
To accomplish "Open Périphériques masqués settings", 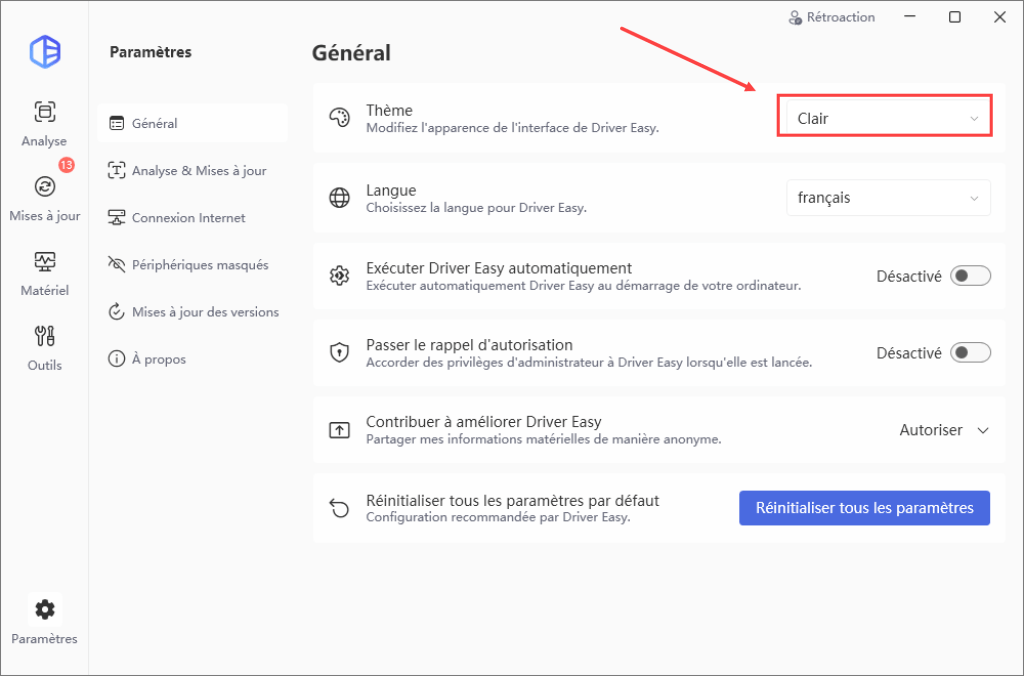I will (193, 265).
